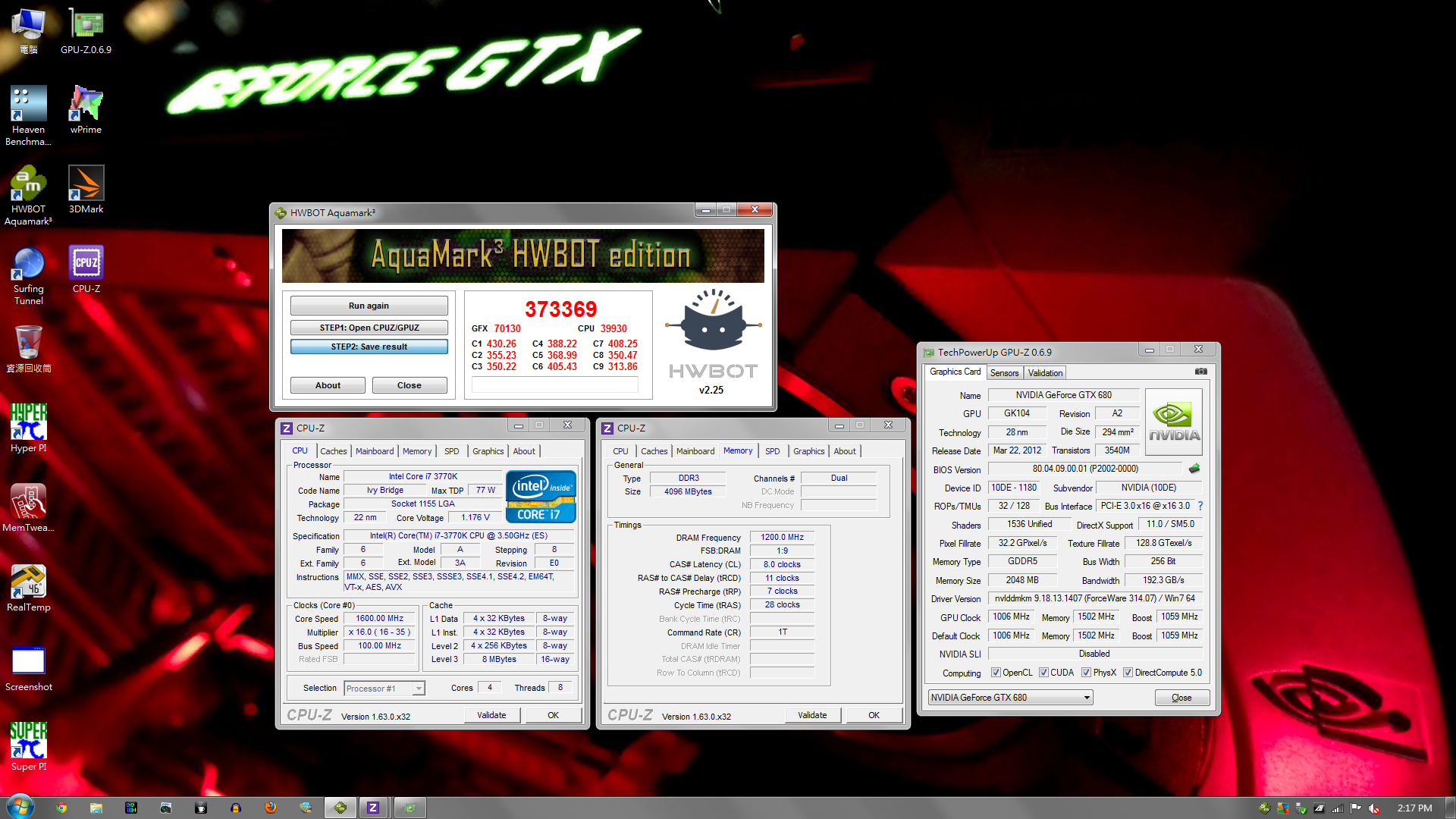
Task: Open HWBOT Aquamark3 desktop shortcut
Action: pos(28,196)
